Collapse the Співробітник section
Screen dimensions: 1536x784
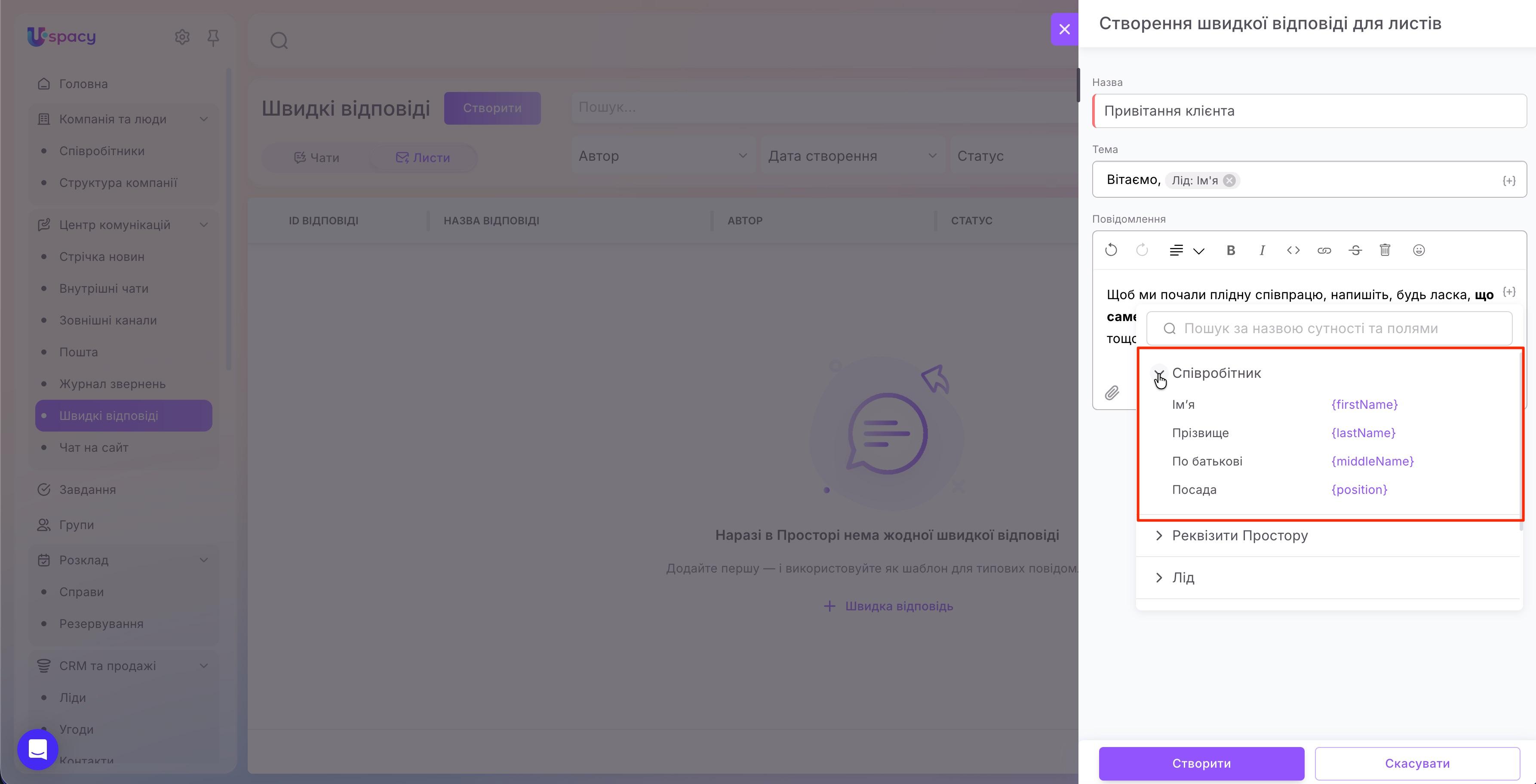pyautogui.click(x=1159, y=373)
